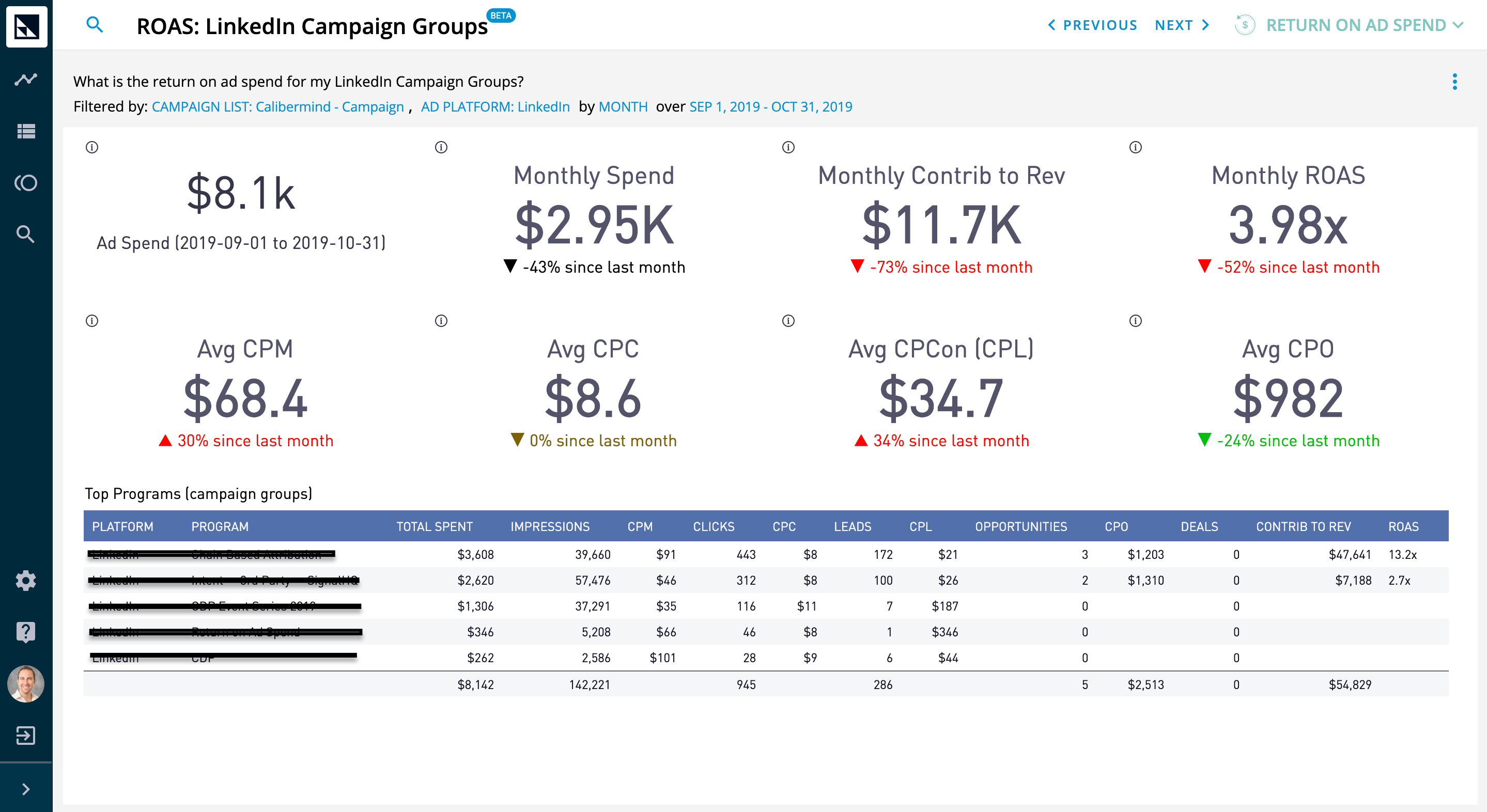This screenshot has width=1487, height=812.
Task: Click the $8,142 total spent sum
Action: 476,685
